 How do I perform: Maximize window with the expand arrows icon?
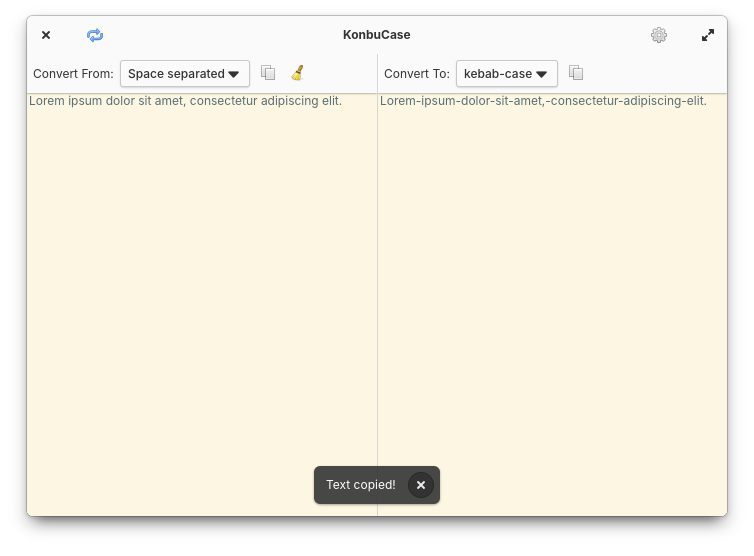coord(708,35)
